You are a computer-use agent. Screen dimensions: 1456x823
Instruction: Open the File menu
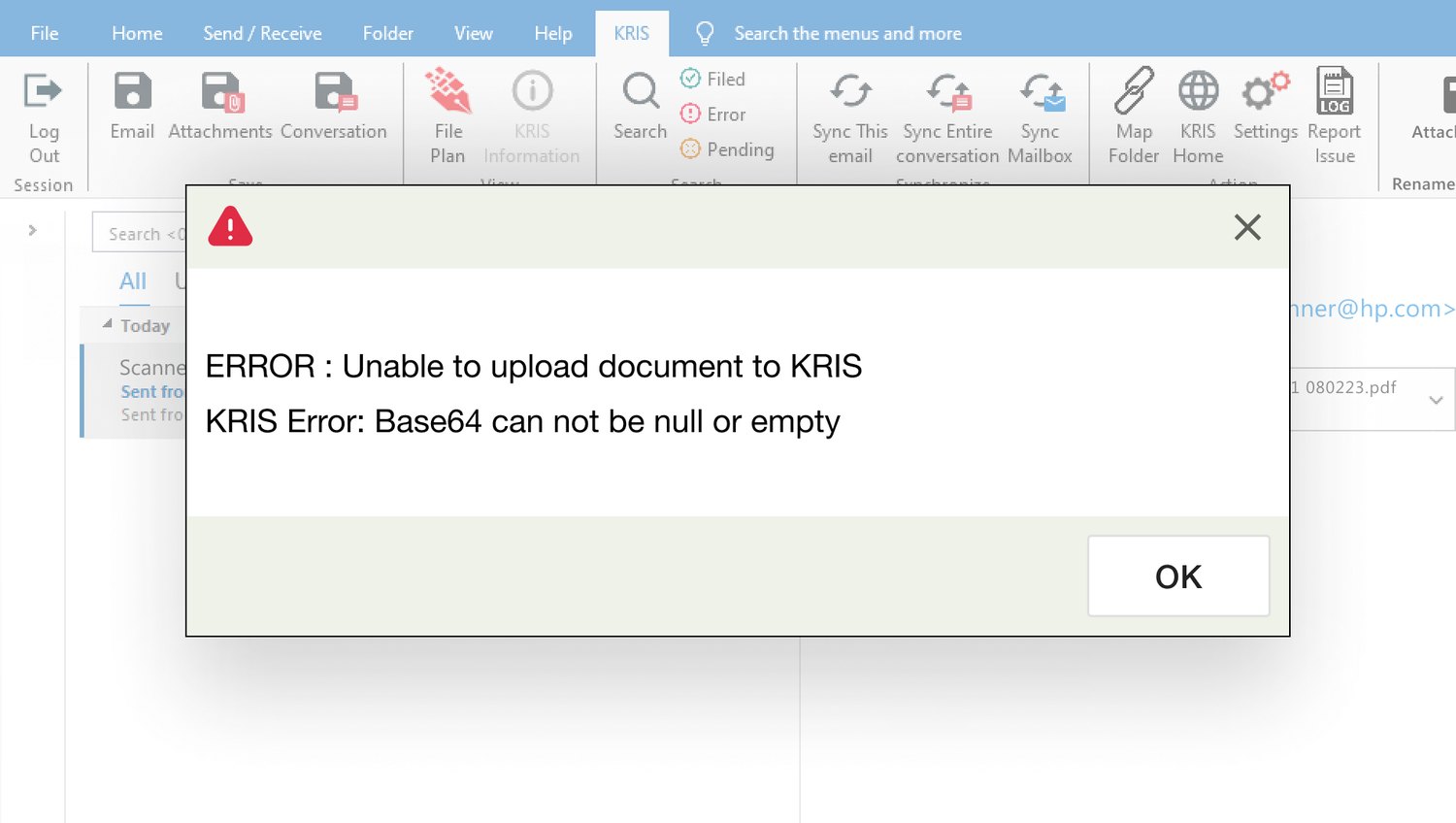[45, 33]
